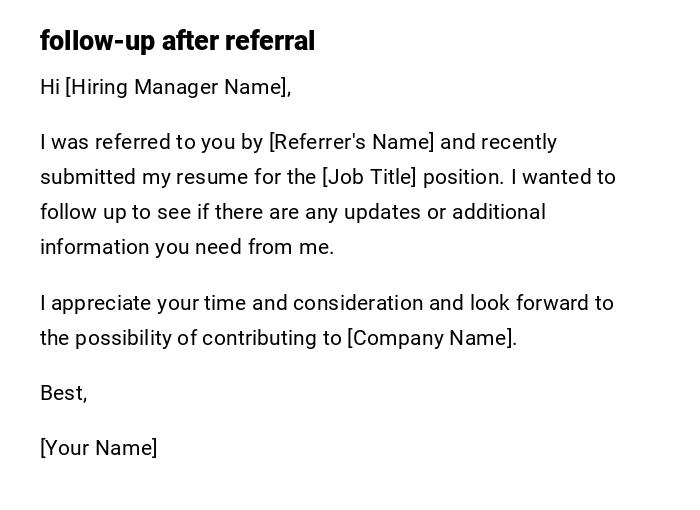Click the phrase 'I wanted to'
700x510 pixels.
[563, 177]
